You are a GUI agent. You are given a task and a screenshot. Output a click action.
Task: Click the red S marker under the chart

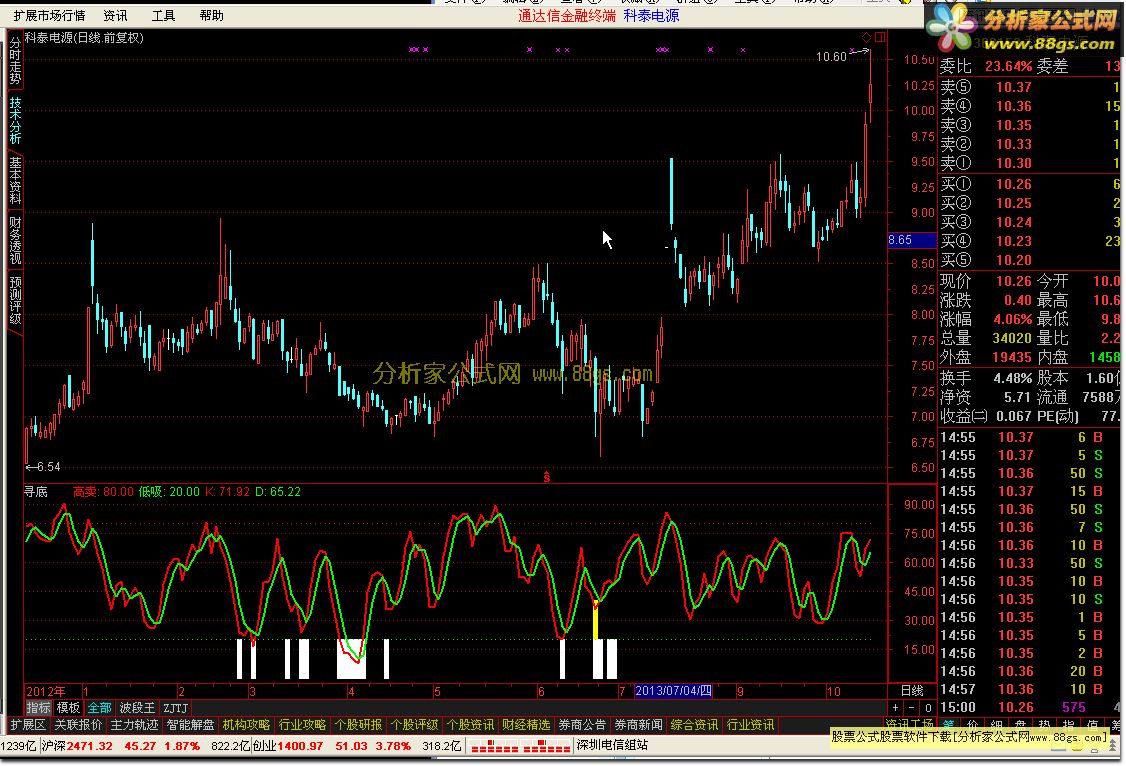[546, 477]
